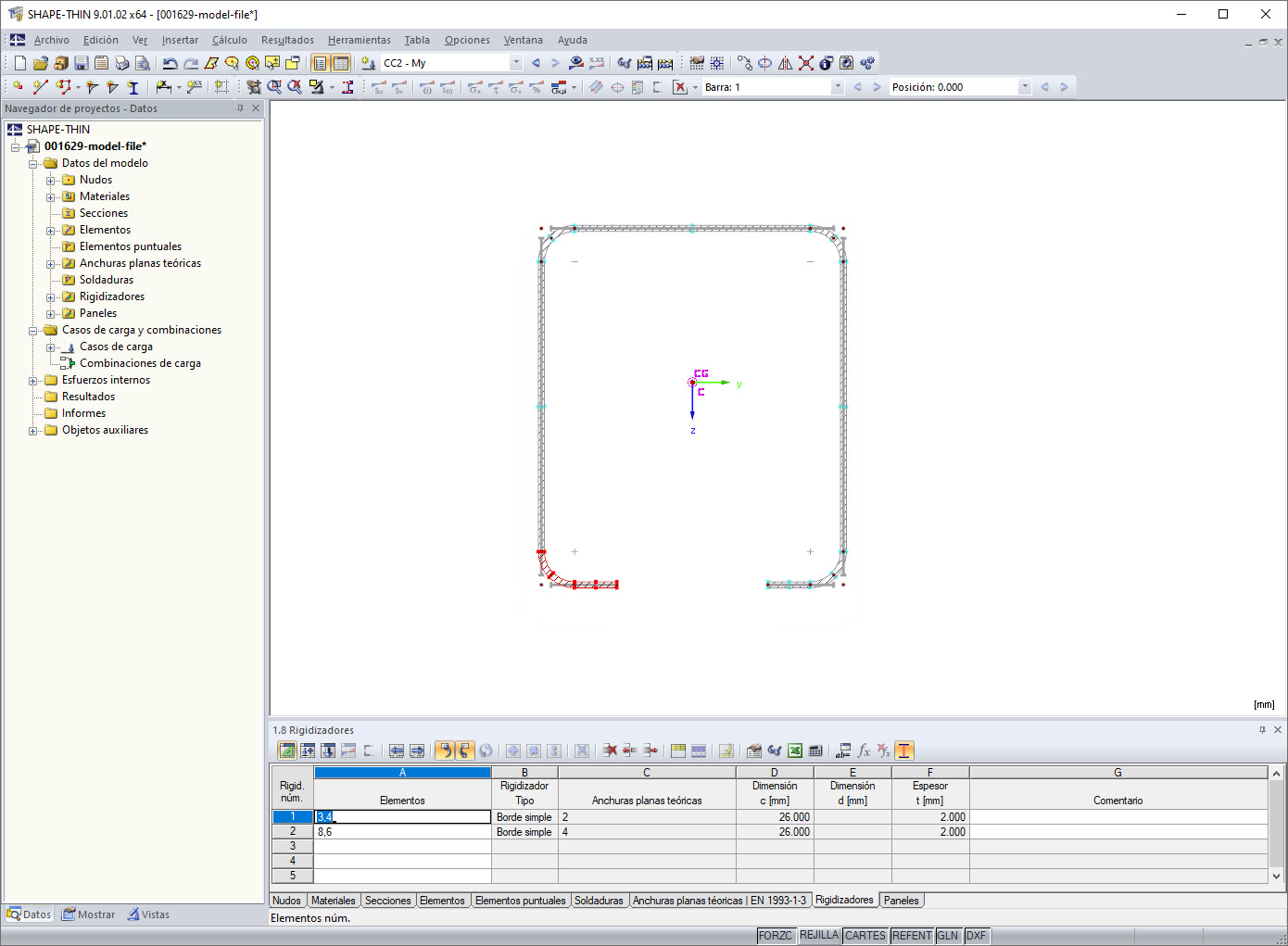Expand the Rigidizadores tree node

[x=51, y=297]
